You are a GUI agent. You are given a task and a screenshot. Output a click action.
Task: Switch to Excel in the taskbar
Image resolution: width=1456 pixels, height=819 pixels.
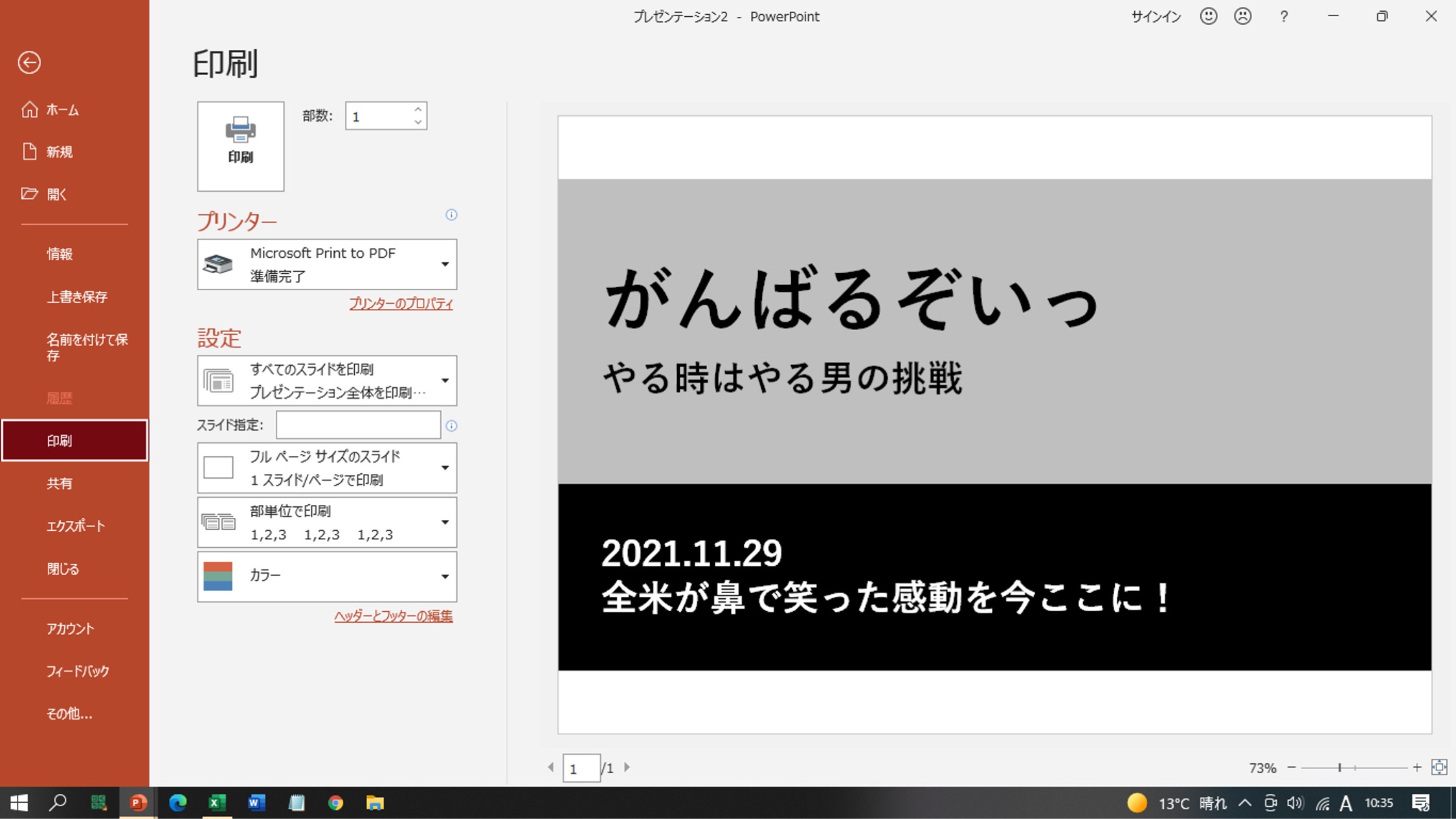click(x=217, y=803)
